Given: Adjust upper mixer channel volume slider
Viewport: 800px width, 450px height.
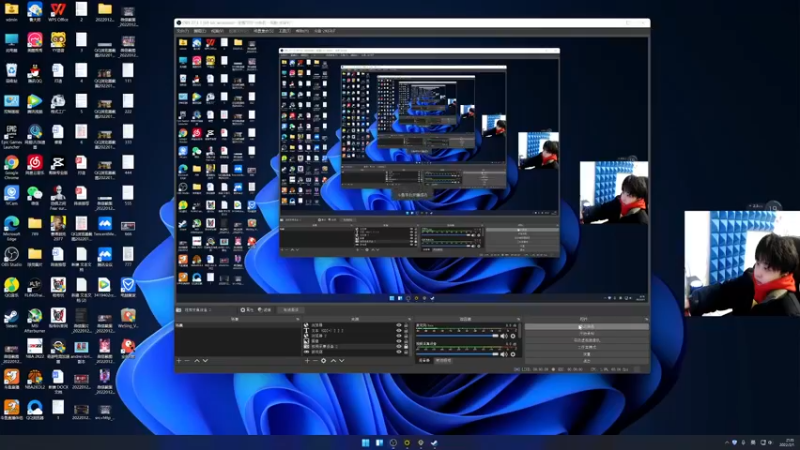Looking at the screenshot, I should pos(457,336).
